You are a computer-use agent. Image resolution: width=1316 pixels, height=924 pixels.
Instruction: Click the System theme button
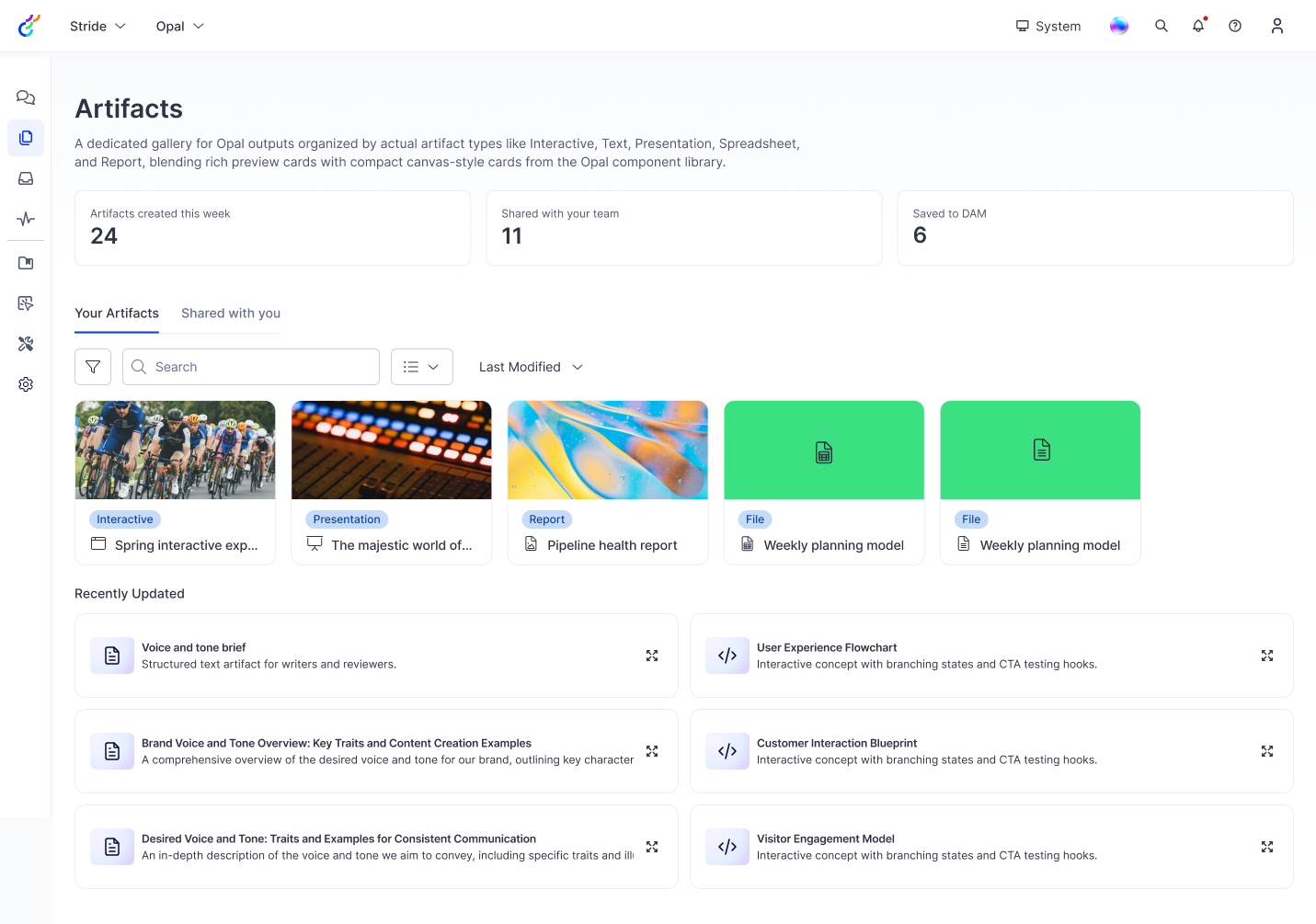tap(1047, 26)
